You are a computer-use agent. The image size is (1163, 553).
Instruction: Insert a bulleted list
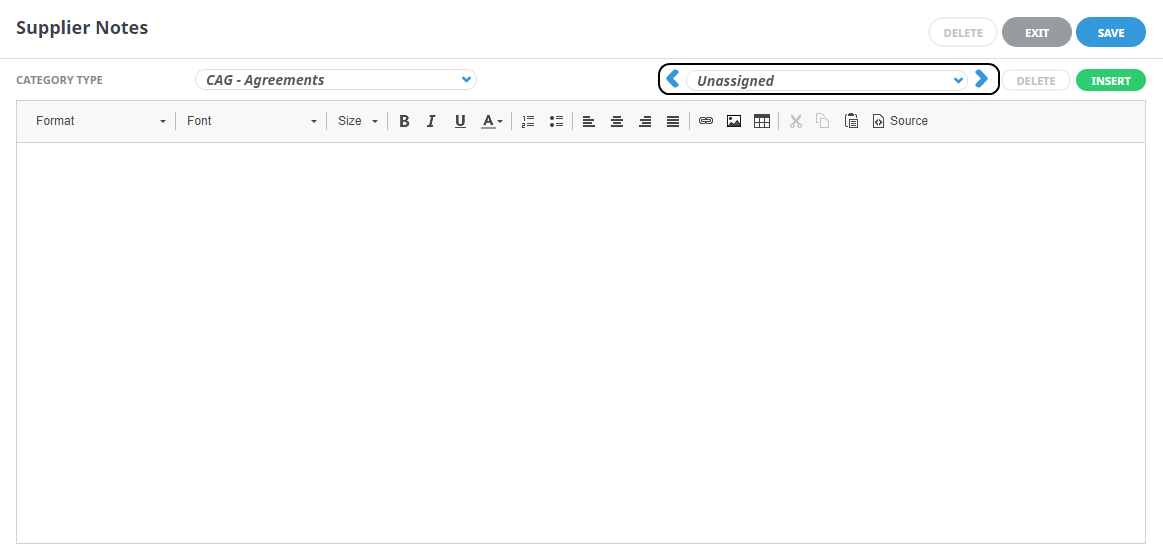tap(556, 121)
